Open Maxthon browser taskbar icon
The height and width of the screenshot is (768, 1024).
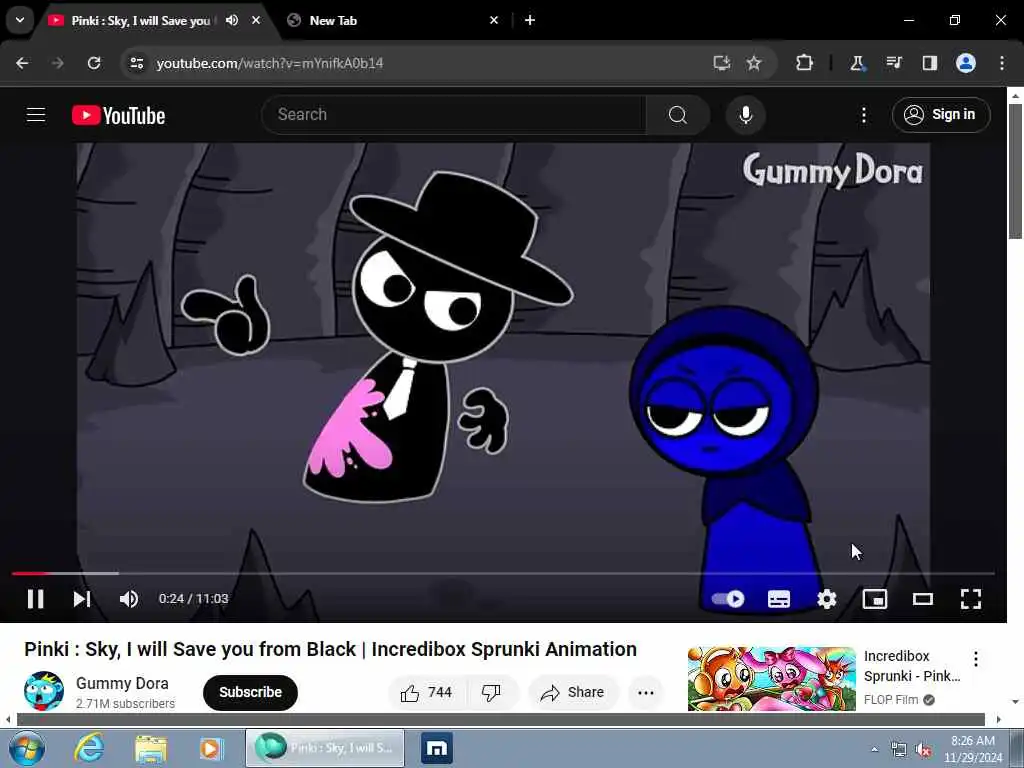[437, 748]
